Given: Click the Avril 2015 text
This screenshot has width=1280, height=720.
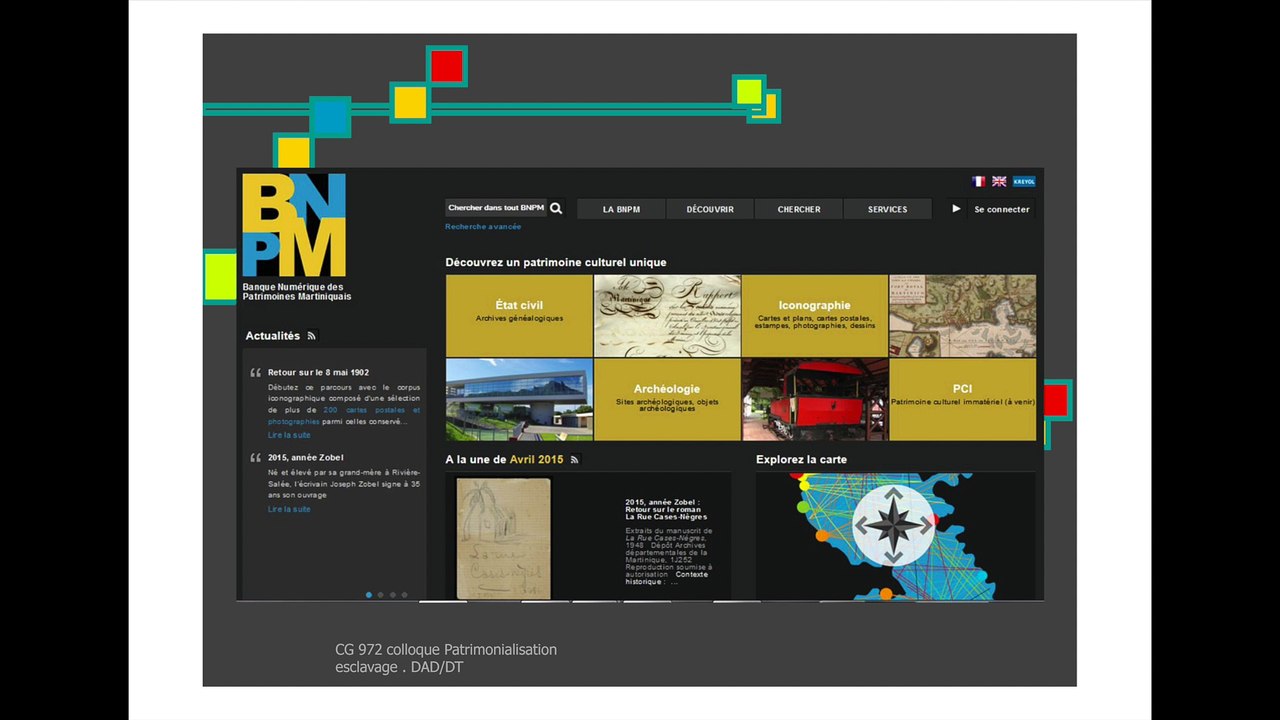Looking at the screenshot, I should 537,460.
